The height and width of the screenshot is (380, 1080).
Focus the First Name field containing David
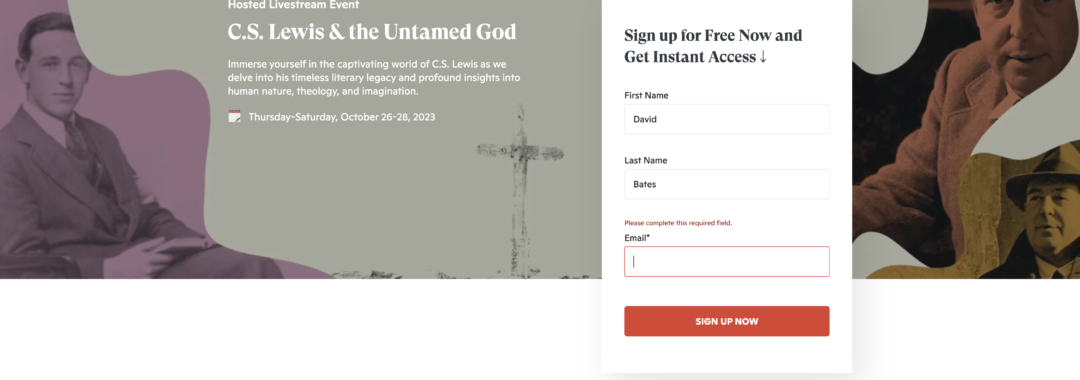click(727, 119)
